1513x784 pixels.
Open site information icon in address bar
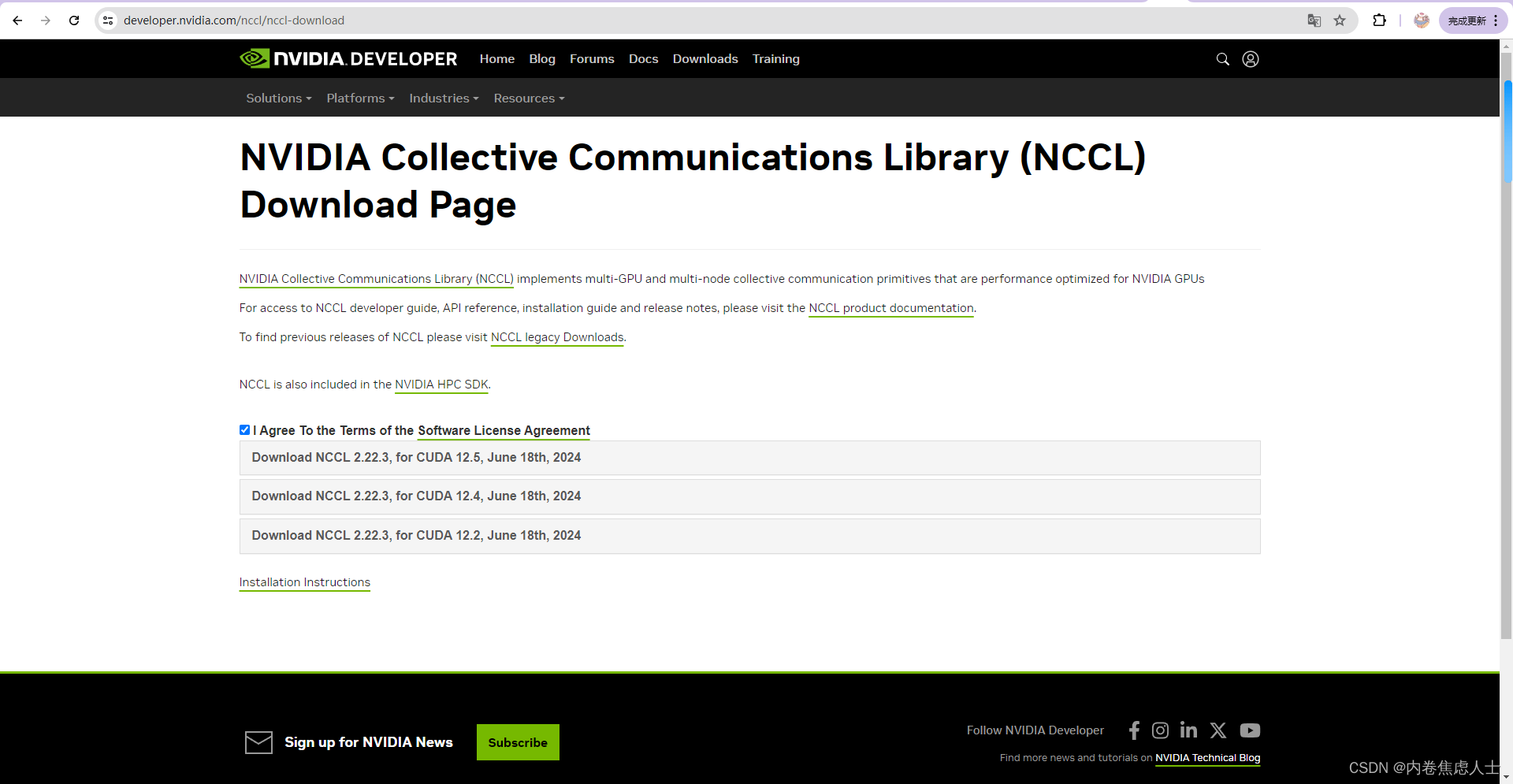tap(108, 20)
